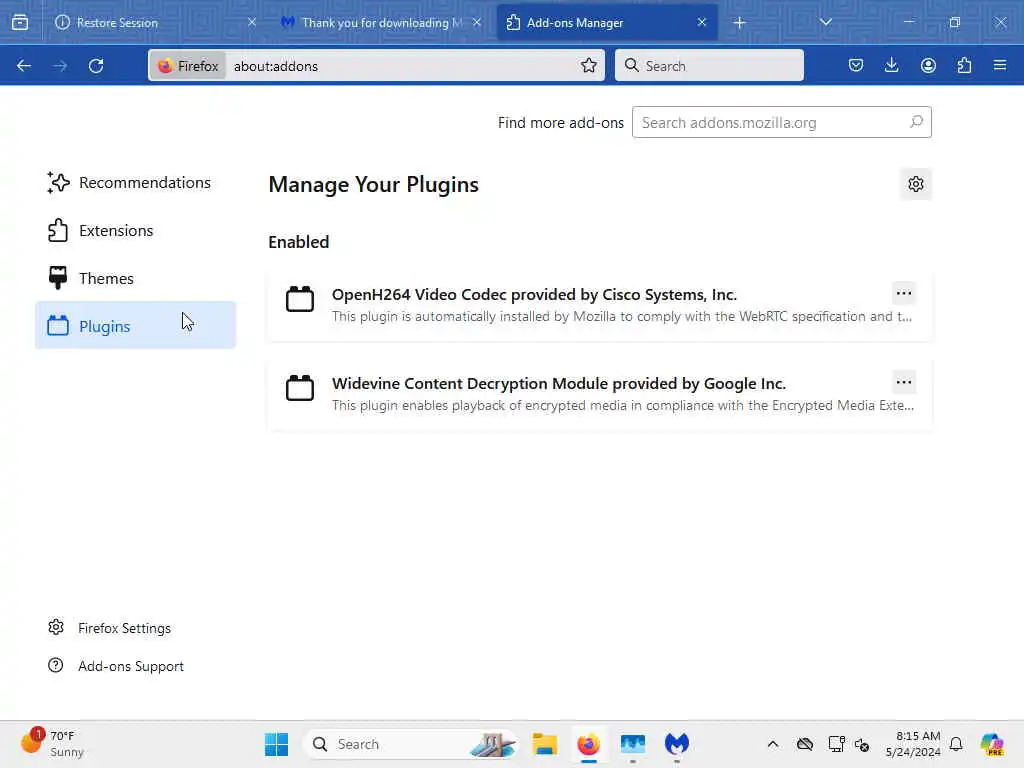Expand the list all tabs chevron
This screenshot has height=768, width=1024.
point(825,22)
